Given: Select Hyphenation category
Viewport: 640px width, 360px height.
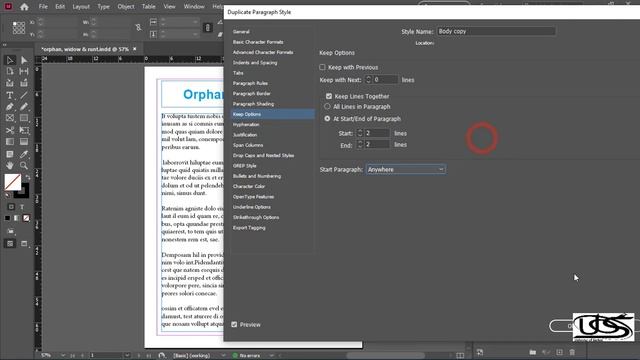Looking at the screenshot, I should click(246, 124).
